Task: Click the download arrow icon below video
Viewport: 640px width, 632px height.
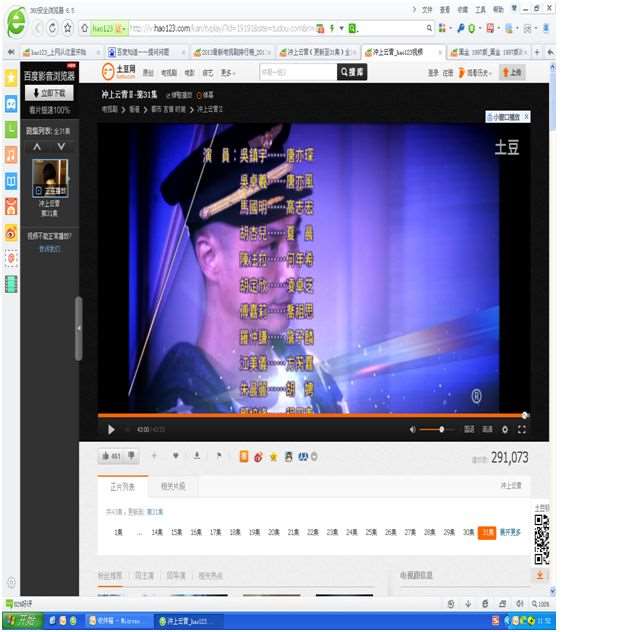Action: coord(197,456)
